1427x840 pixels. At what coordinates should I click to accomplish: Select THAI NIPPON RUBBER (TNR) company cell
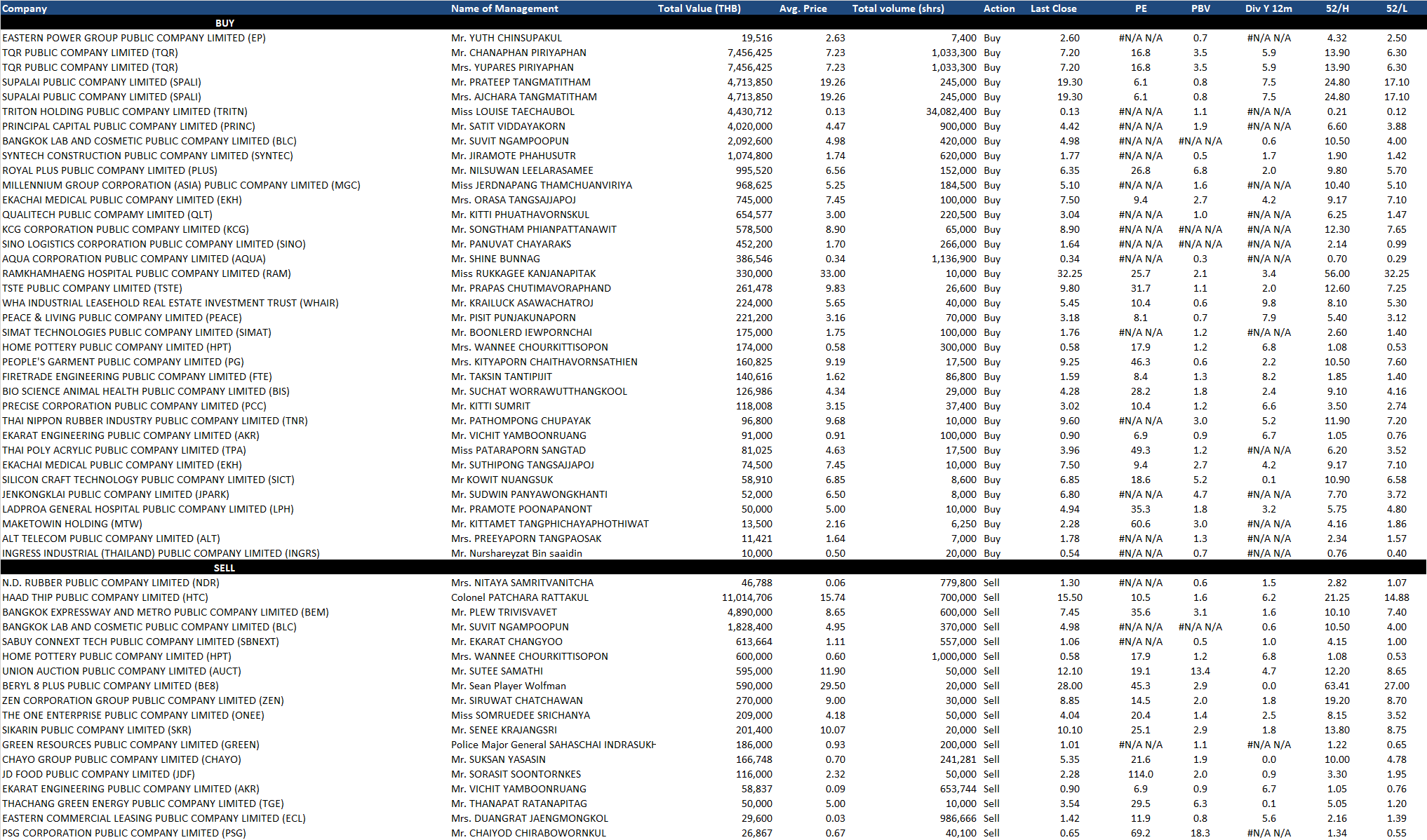[155, 421]
